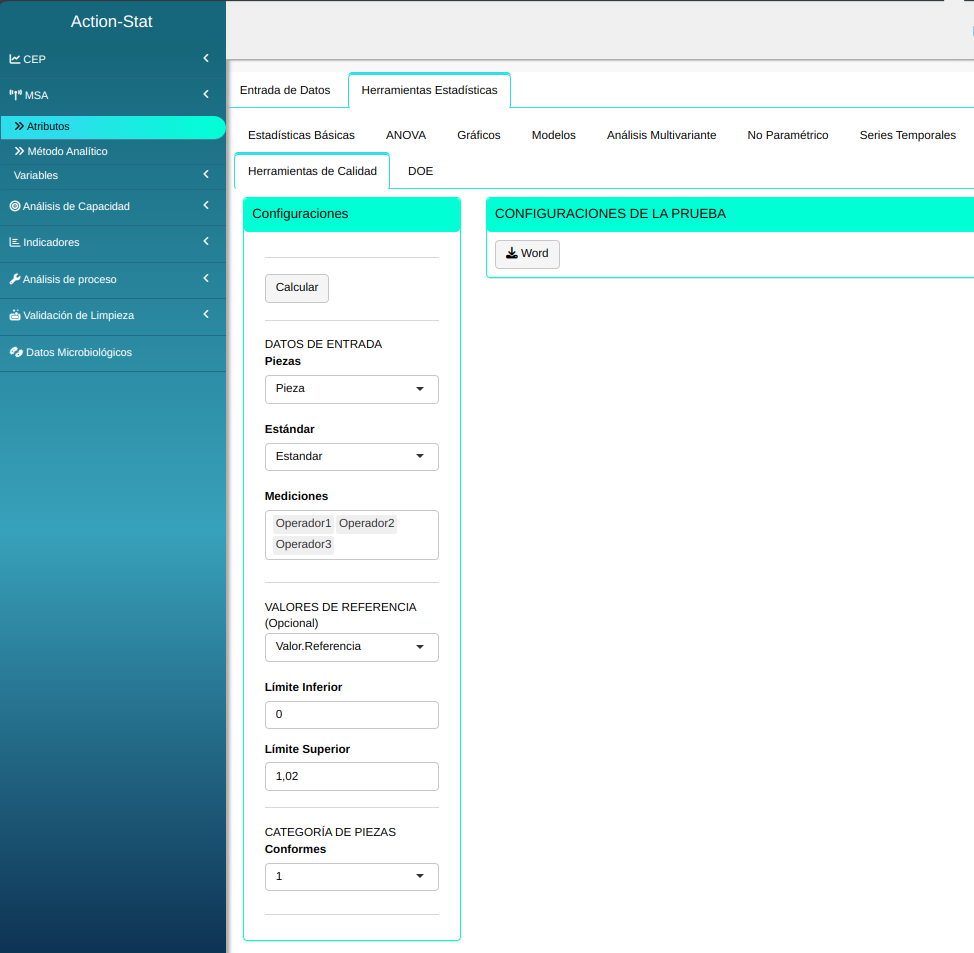This screenshot has height=953, width=974.
Task: Open the ANOVA tab
Action: (406, 135)
